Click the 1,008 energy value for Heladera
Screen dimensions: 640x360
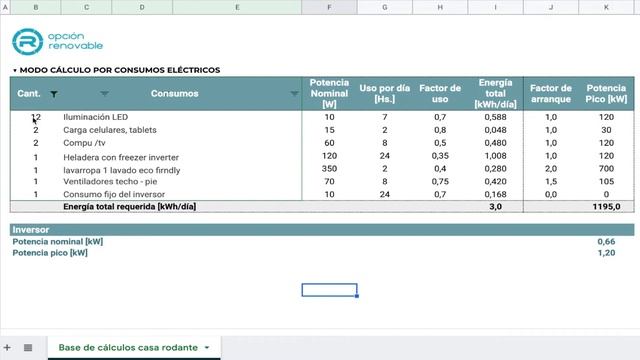pyautogui.click(x=496, y=156)
